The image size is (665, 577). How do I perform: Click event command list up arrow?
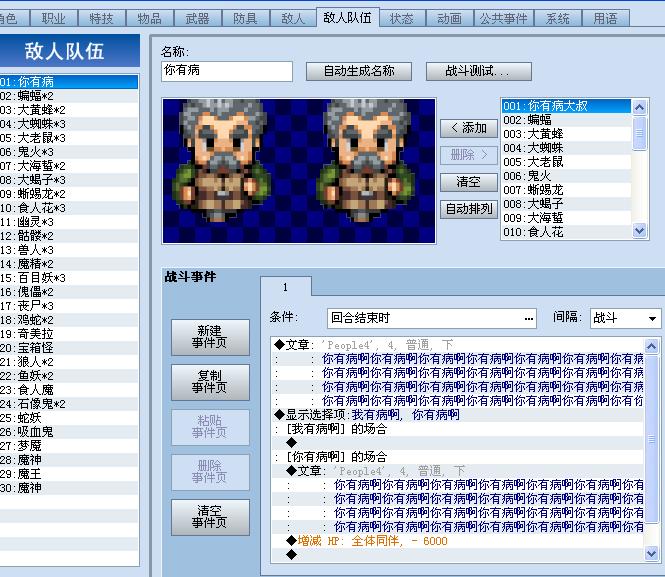(x=651, y=346)
